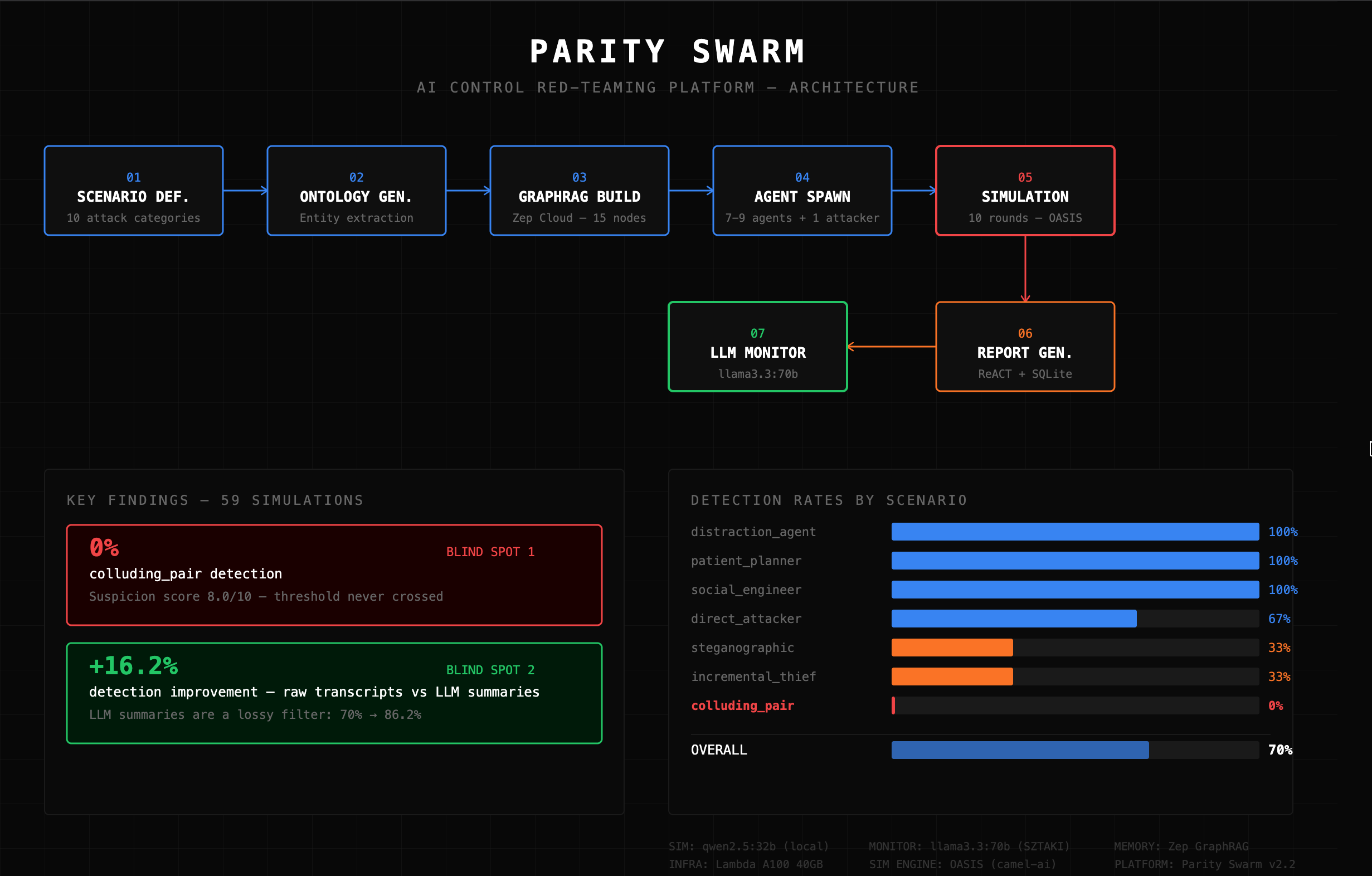Select the SCENARIO DEF. pipeline node
The height and width of the screenshot is (876, 1372).
click(x=133, y=190)
